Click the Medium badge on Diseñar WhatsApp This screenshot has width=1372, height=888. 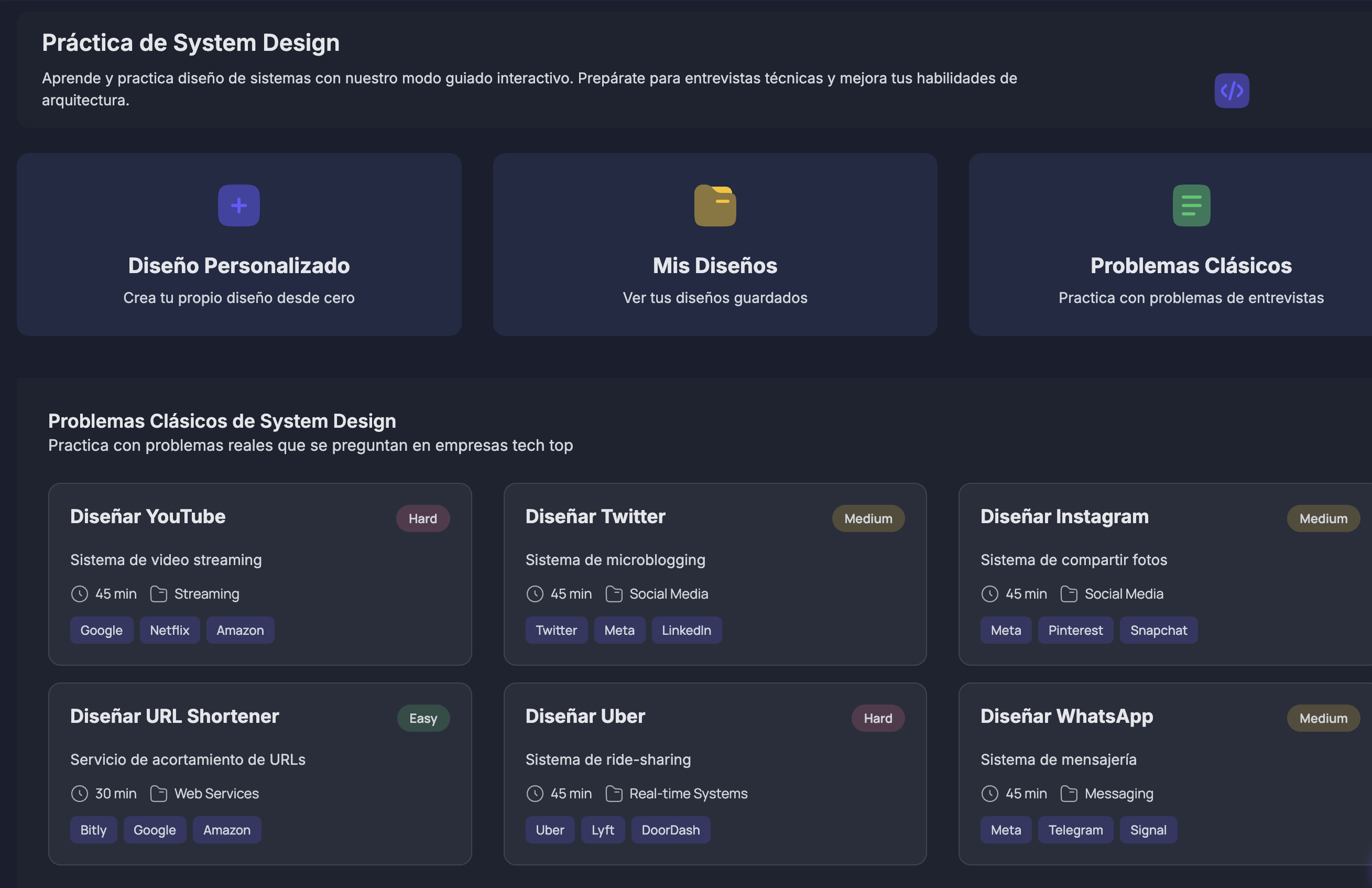point(1323,718)
